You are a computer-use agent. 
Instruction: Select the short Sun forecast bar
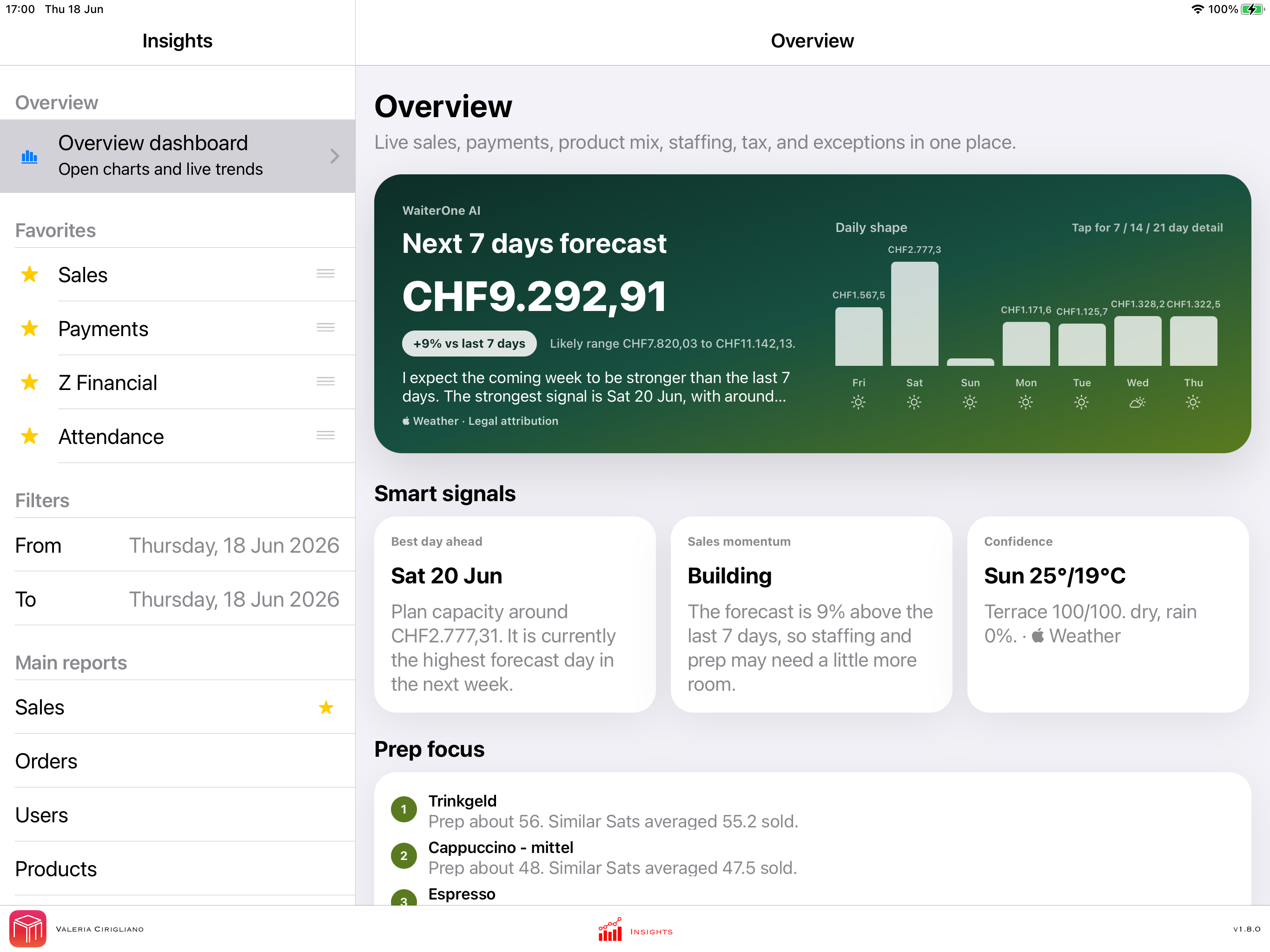970,362
